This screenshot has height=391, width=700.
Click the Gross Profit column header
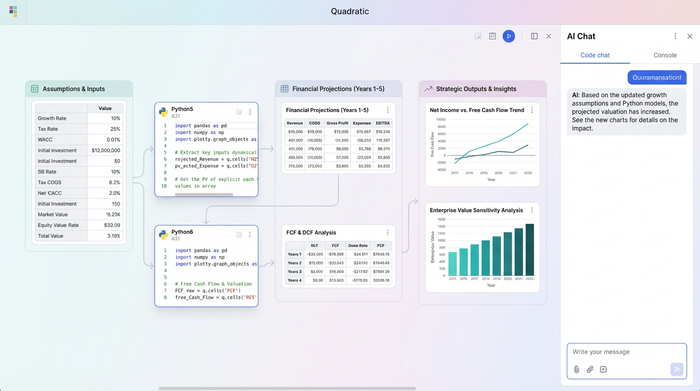click(x=337, y=123)
